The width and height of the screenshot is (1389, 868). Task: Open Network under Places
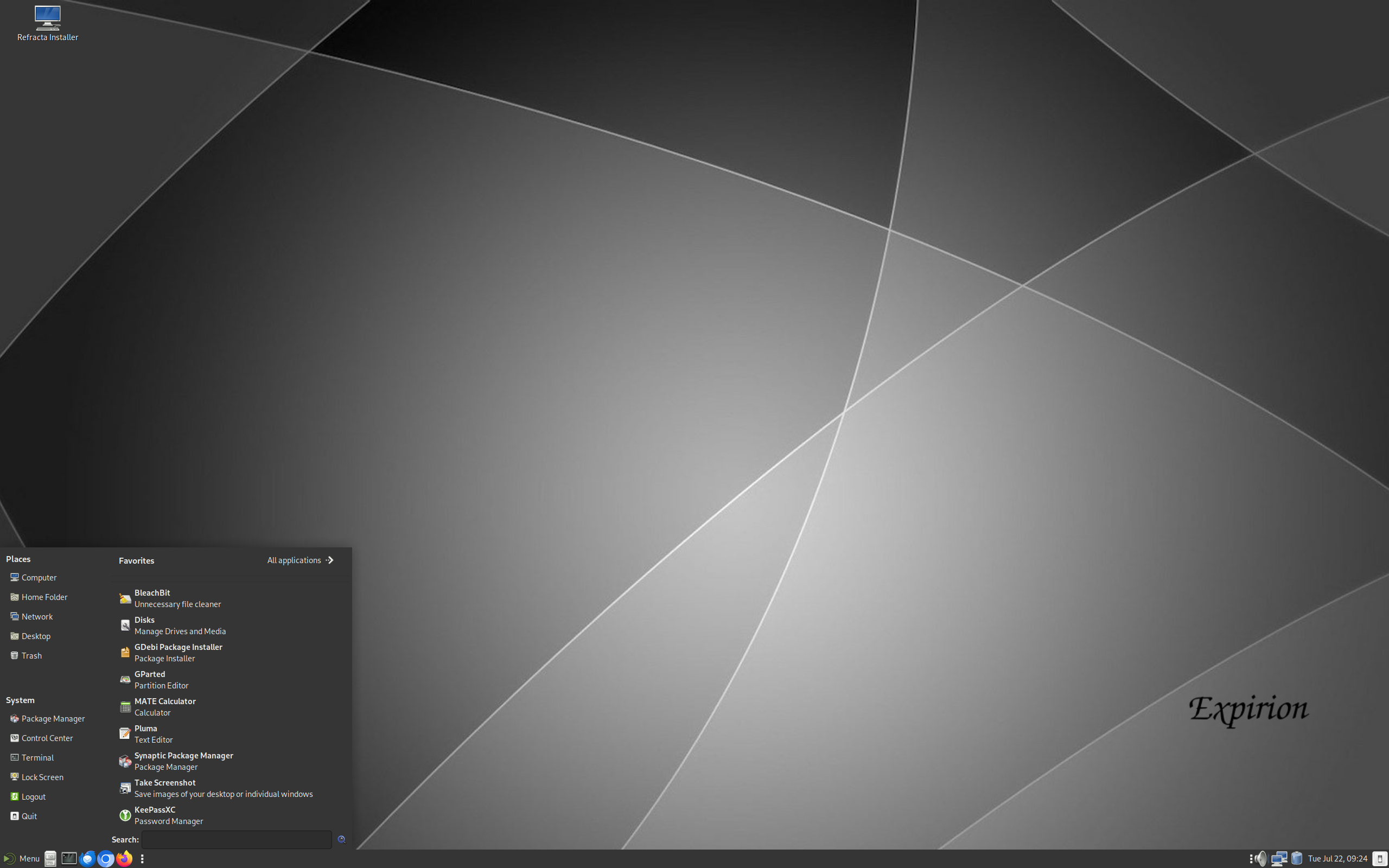31,617
